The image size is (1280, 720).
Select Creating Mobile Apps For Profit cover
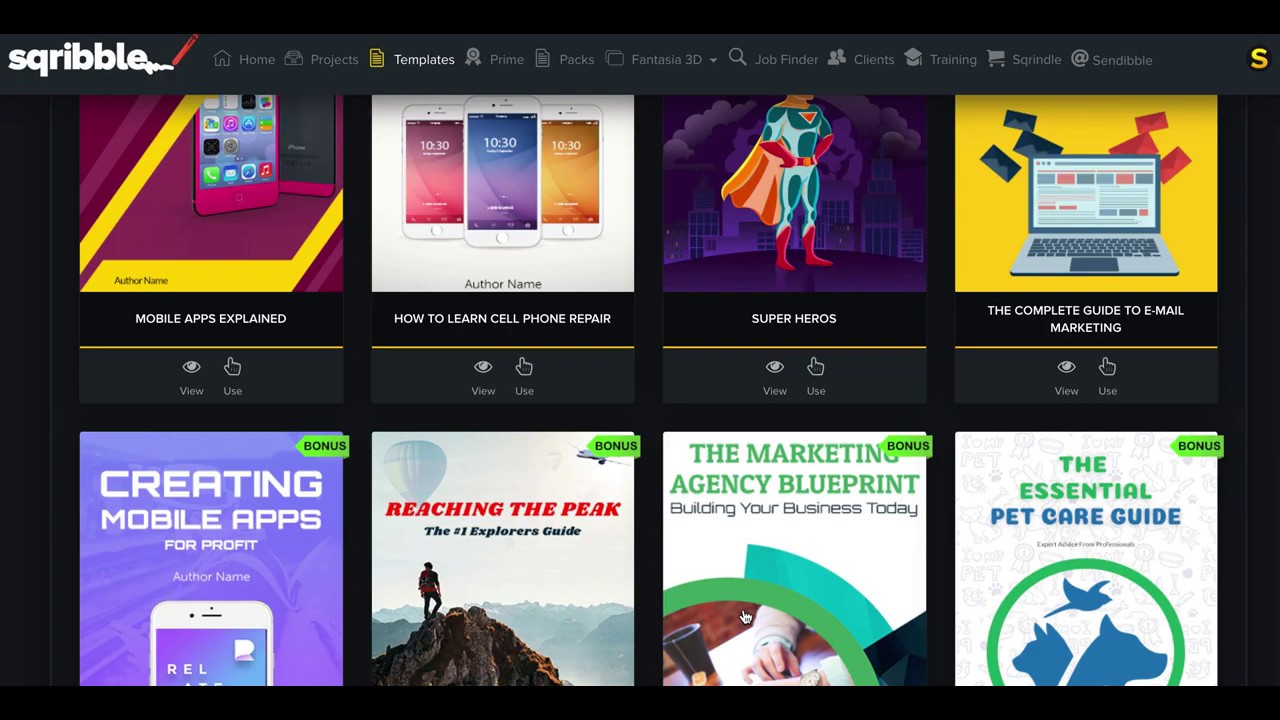coord(211,559)
